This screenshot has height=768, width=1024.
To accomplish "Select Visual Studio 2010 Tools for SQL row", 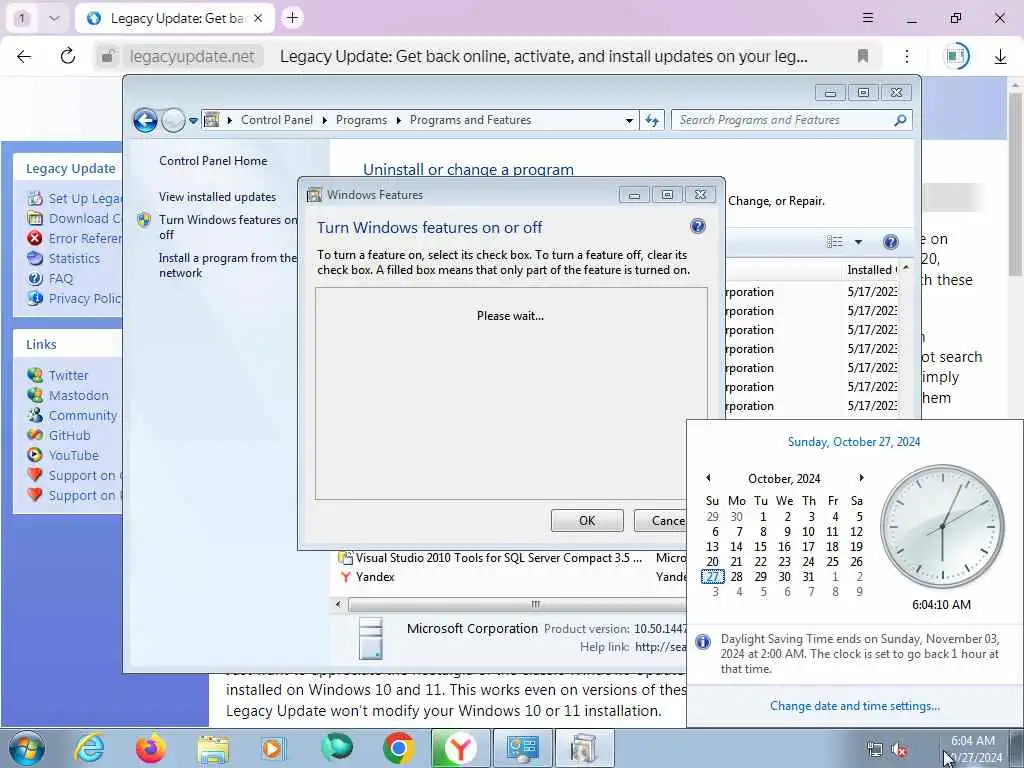I will 513,558.
